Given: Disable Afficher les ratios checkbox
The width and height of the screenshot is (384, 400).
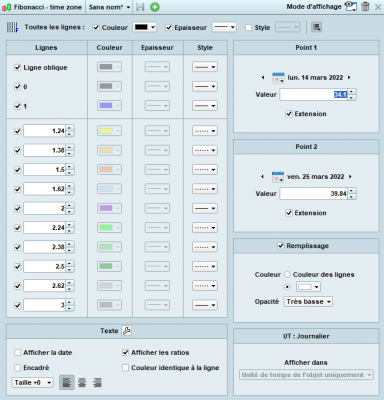Looking at the screenshot, I should (126, 352).
